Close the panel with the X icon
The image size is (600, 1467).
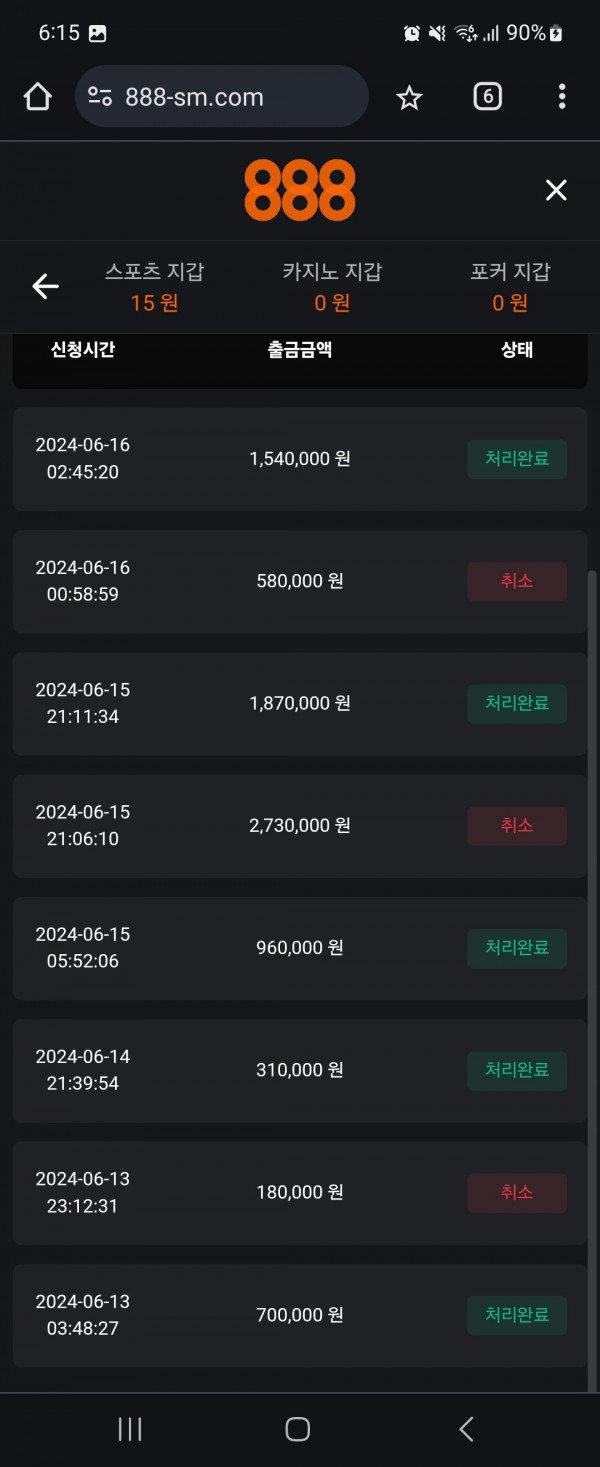(556, 190)
